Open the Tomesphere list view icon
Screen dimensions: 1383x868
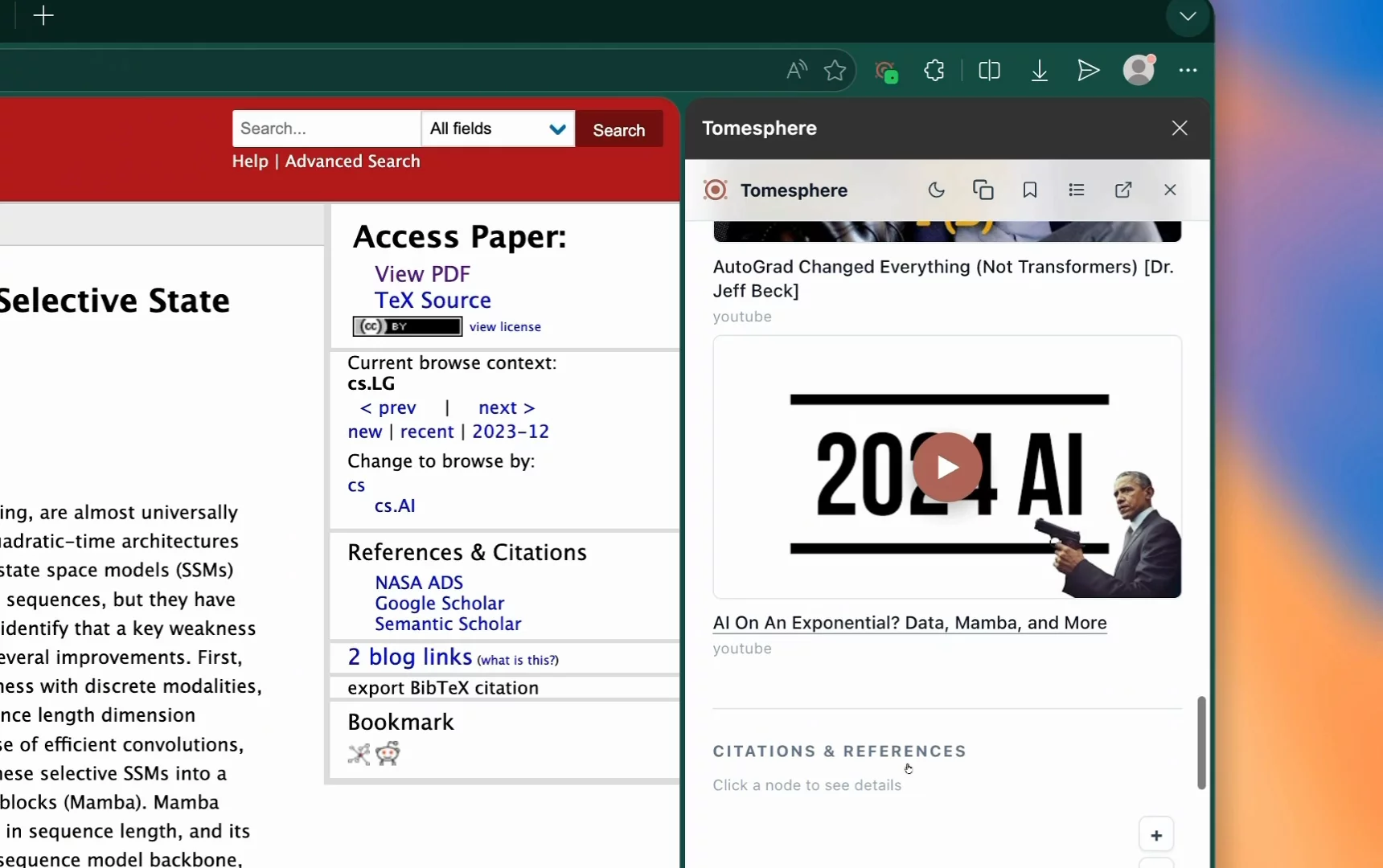click(1077, 190)
